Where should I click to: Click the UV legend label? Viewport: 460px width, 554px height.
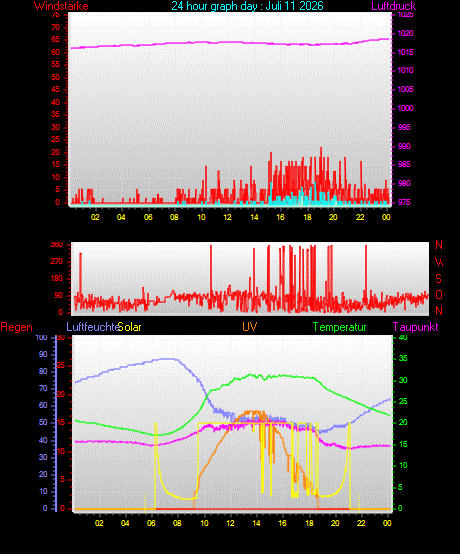tap(250, 326)
